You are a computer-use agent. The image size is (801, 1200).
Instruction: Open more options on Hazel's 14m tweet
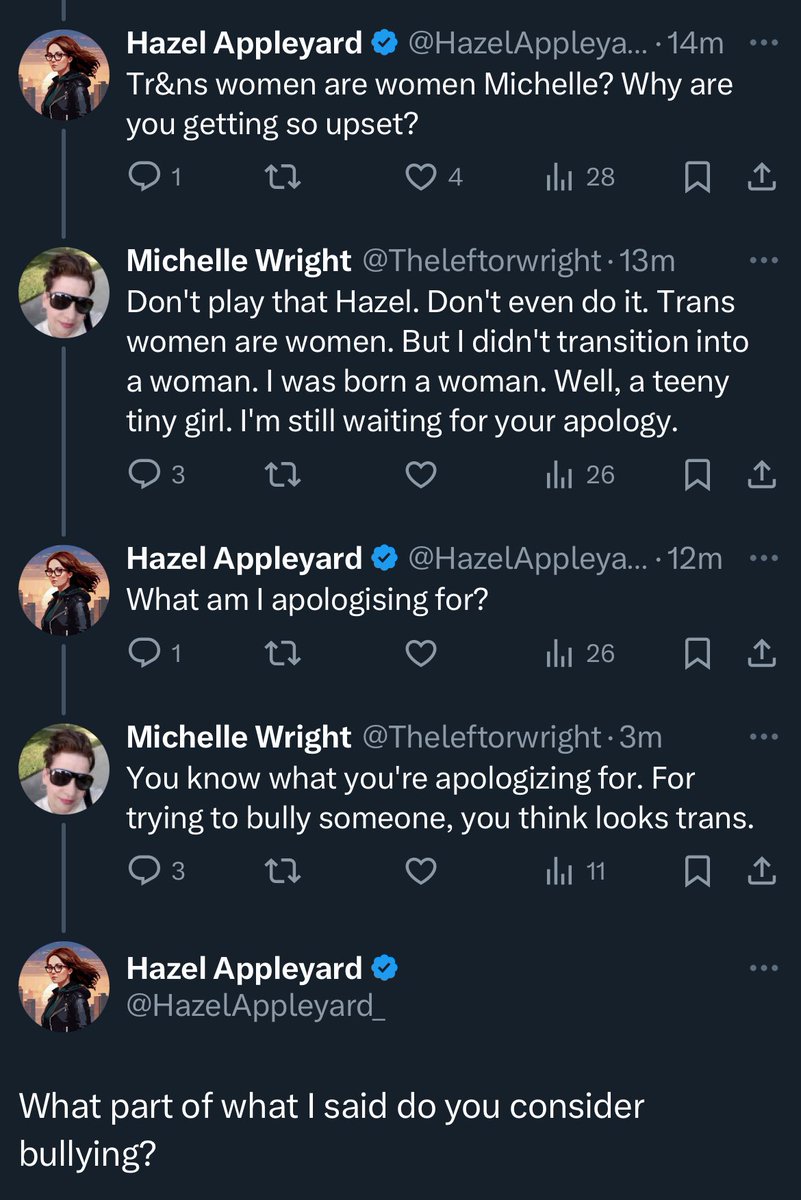coord(763,44)
